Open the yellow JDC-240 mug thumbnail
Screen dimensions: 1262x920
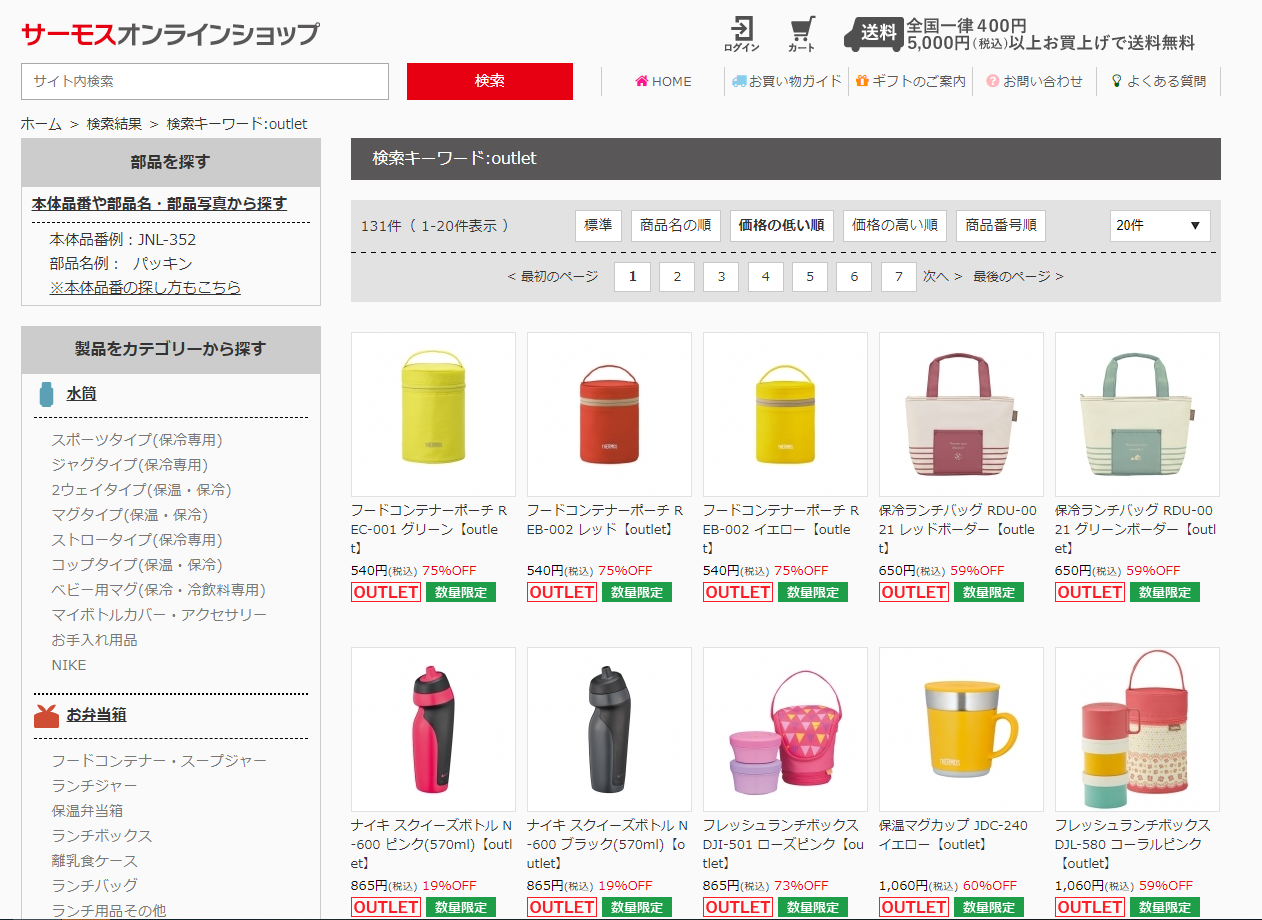tap(961, 729)
